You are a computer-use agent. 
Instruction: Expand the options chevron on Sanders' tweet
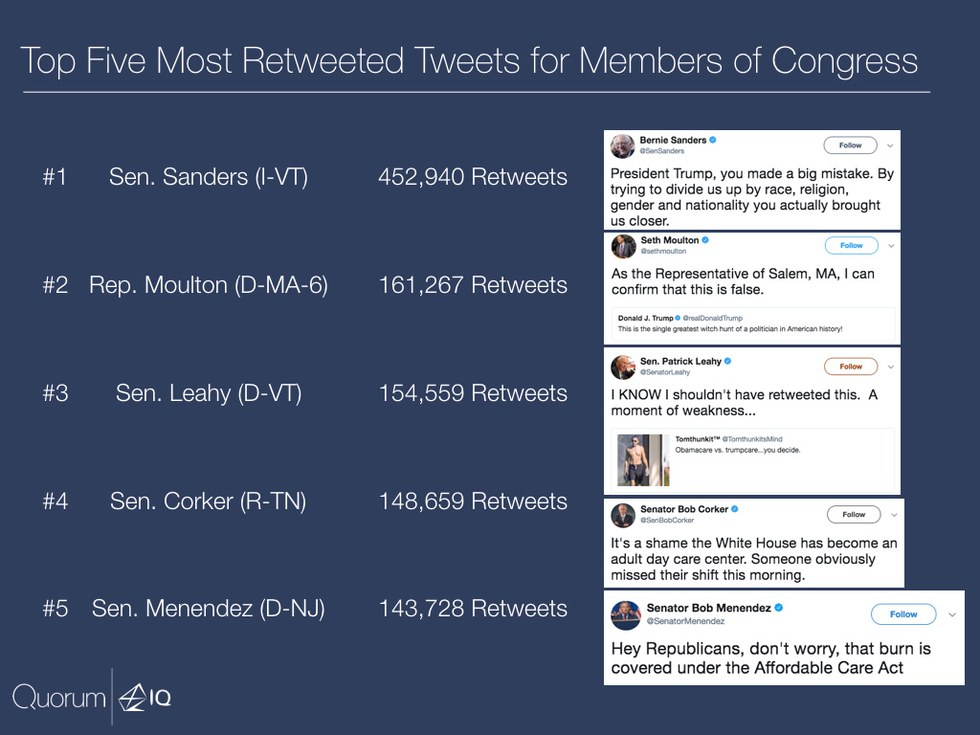pos(890,146)
